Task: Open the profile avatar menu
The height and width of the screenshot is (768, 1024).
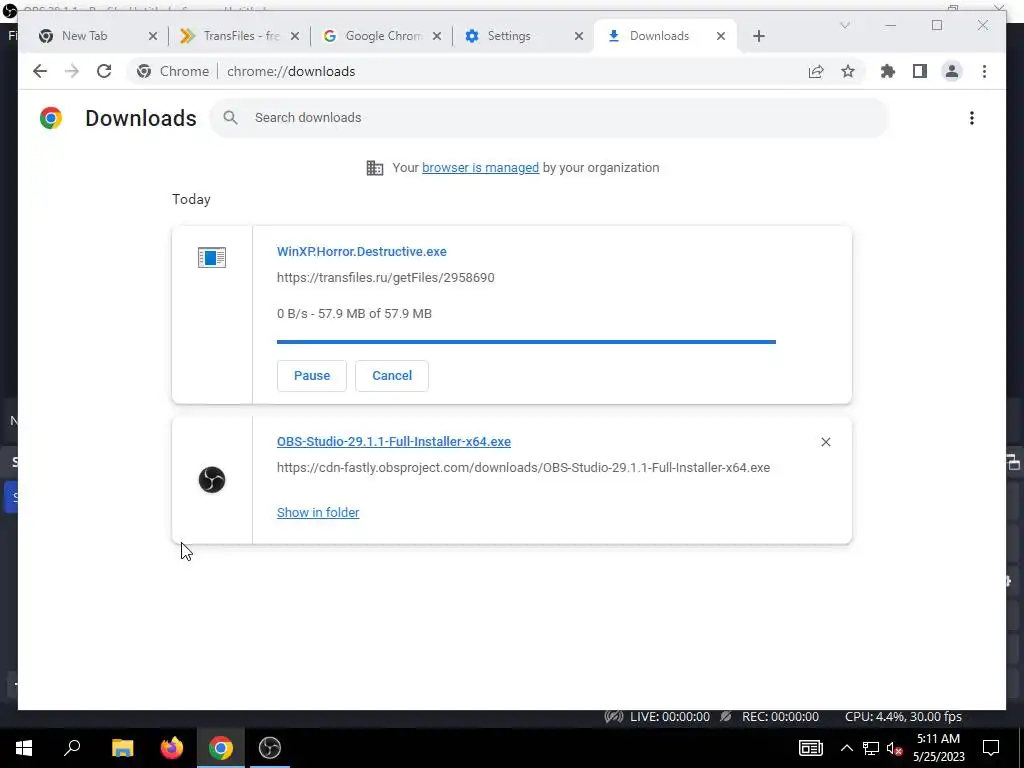Action: tap(952, 71)
